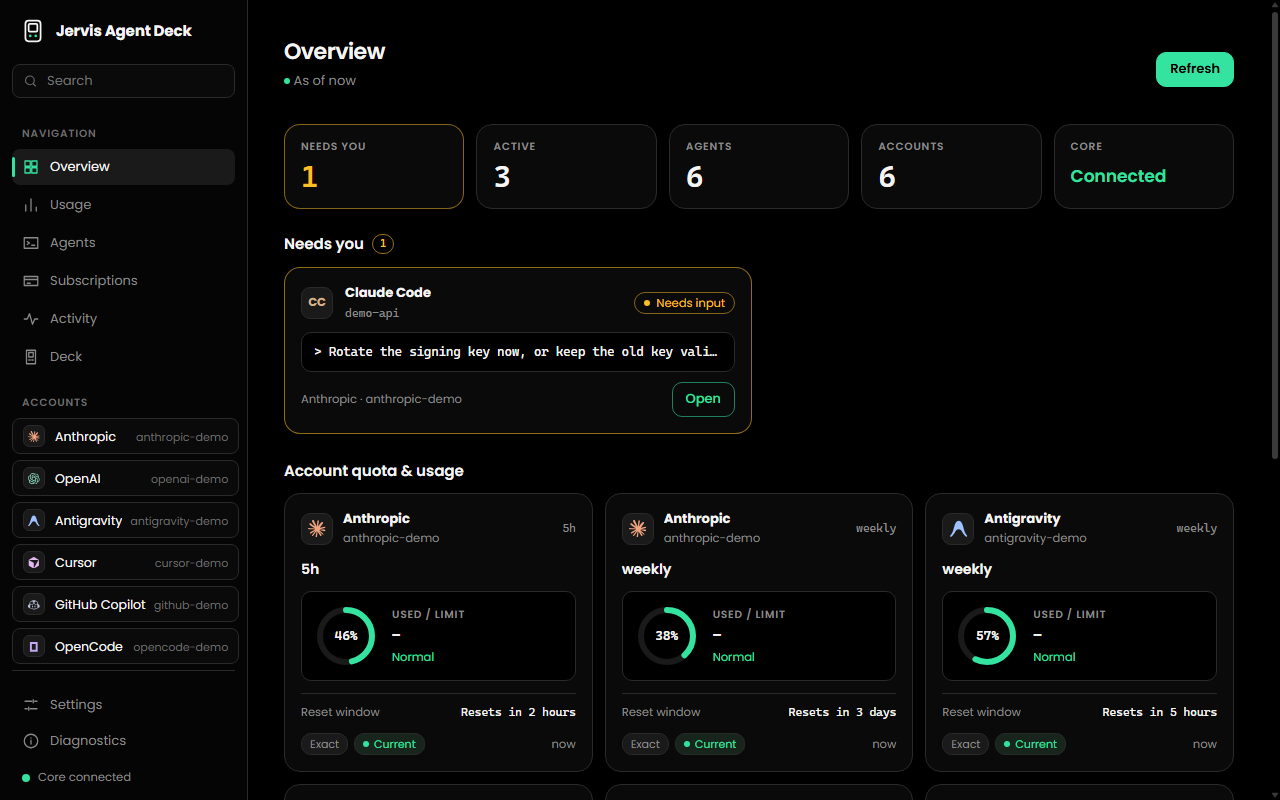Click the 38% usage ring gauge
The image size is (1280, 800).
click(x=667, y=636)
